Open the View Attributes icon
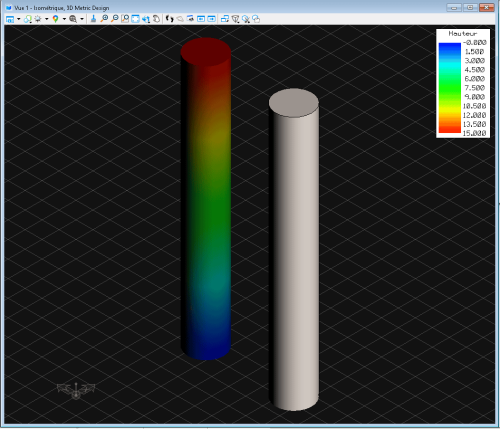The height and width of the screenshot is (429, 500). 10,19
